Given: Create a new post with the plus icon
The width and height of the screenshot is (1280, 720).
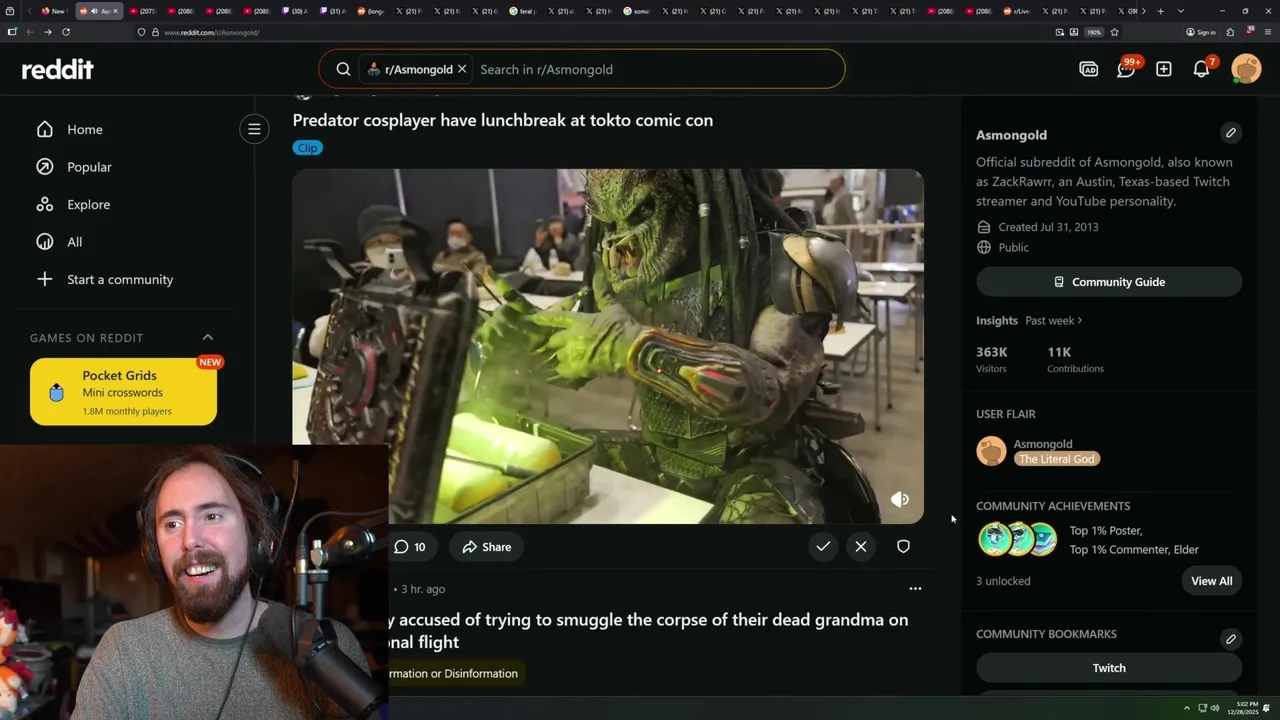Looking at the screenshot, I should [x=1164, y=69].
